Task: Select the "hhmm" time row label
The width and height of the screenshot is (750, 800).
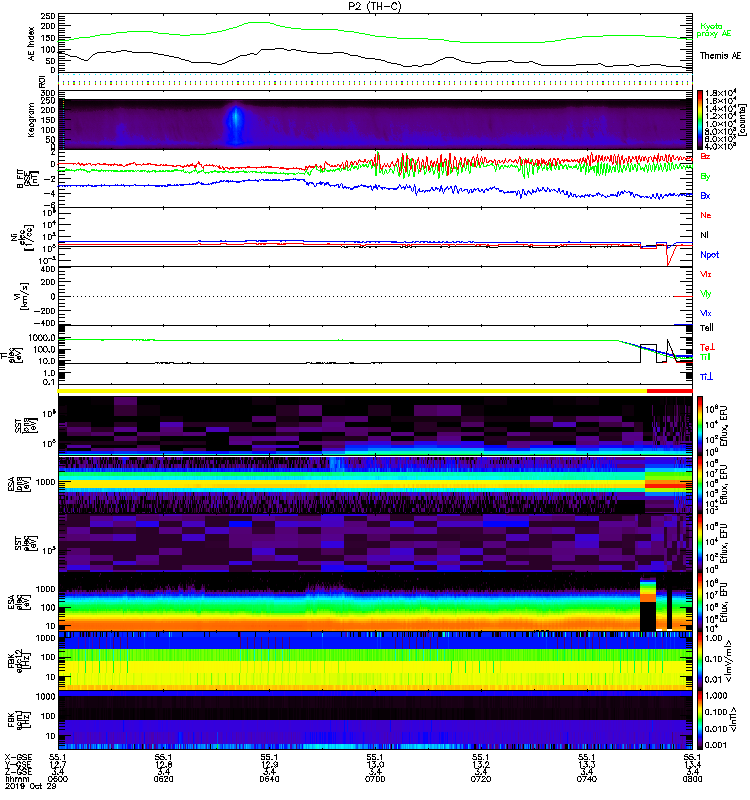Action: tap(16, 779)
